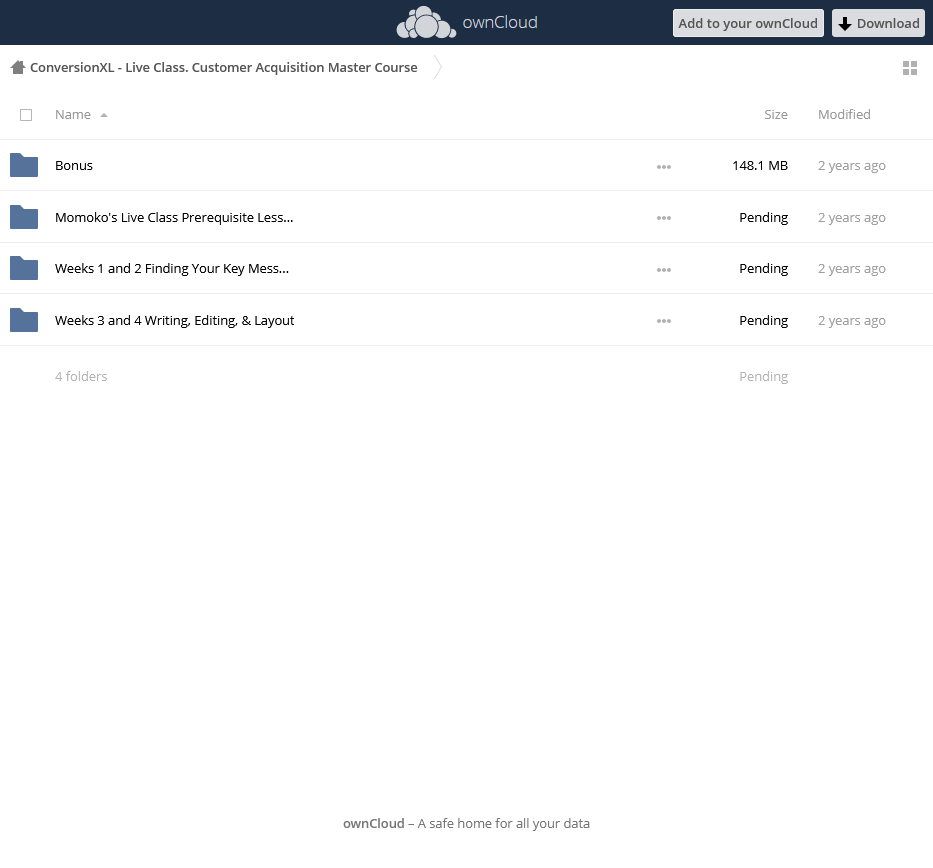
Task: Open more actions for Bonus folder
Action: coord(664,167)
